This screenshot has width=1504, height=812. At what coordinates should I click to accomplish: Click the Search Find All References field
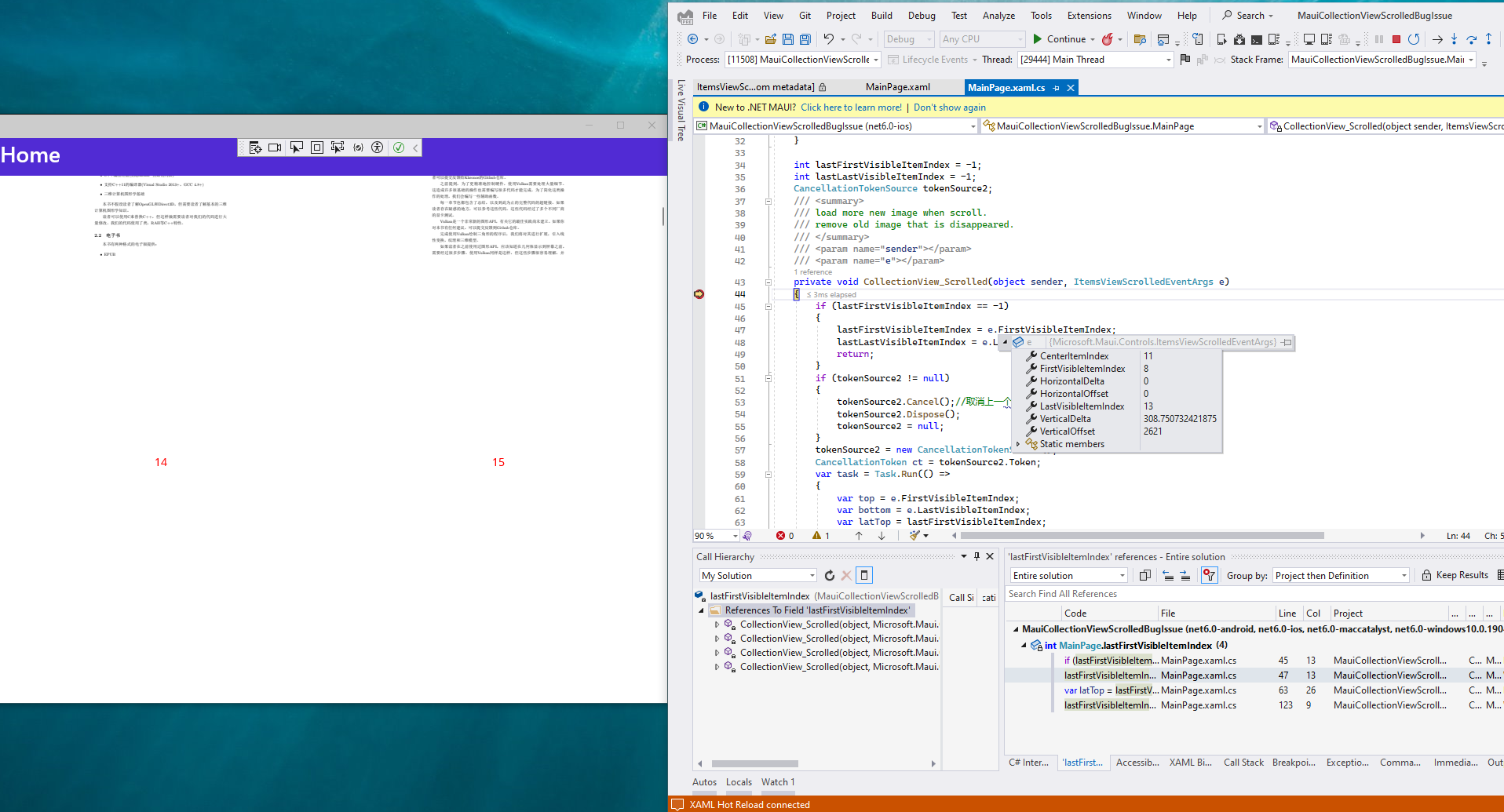1138,594
